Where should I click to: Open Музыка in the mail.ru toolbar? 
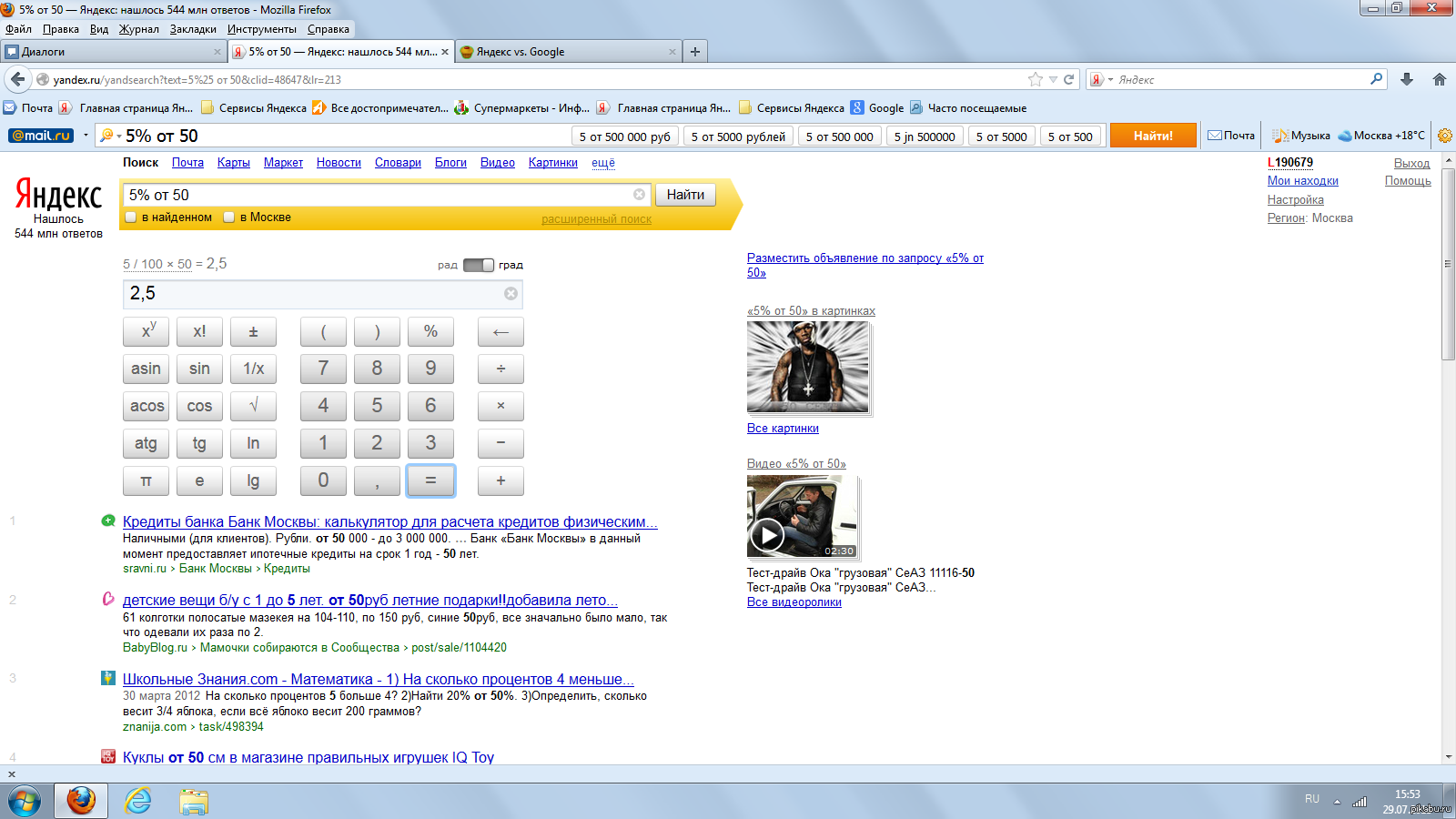[x=1302, y=136]
